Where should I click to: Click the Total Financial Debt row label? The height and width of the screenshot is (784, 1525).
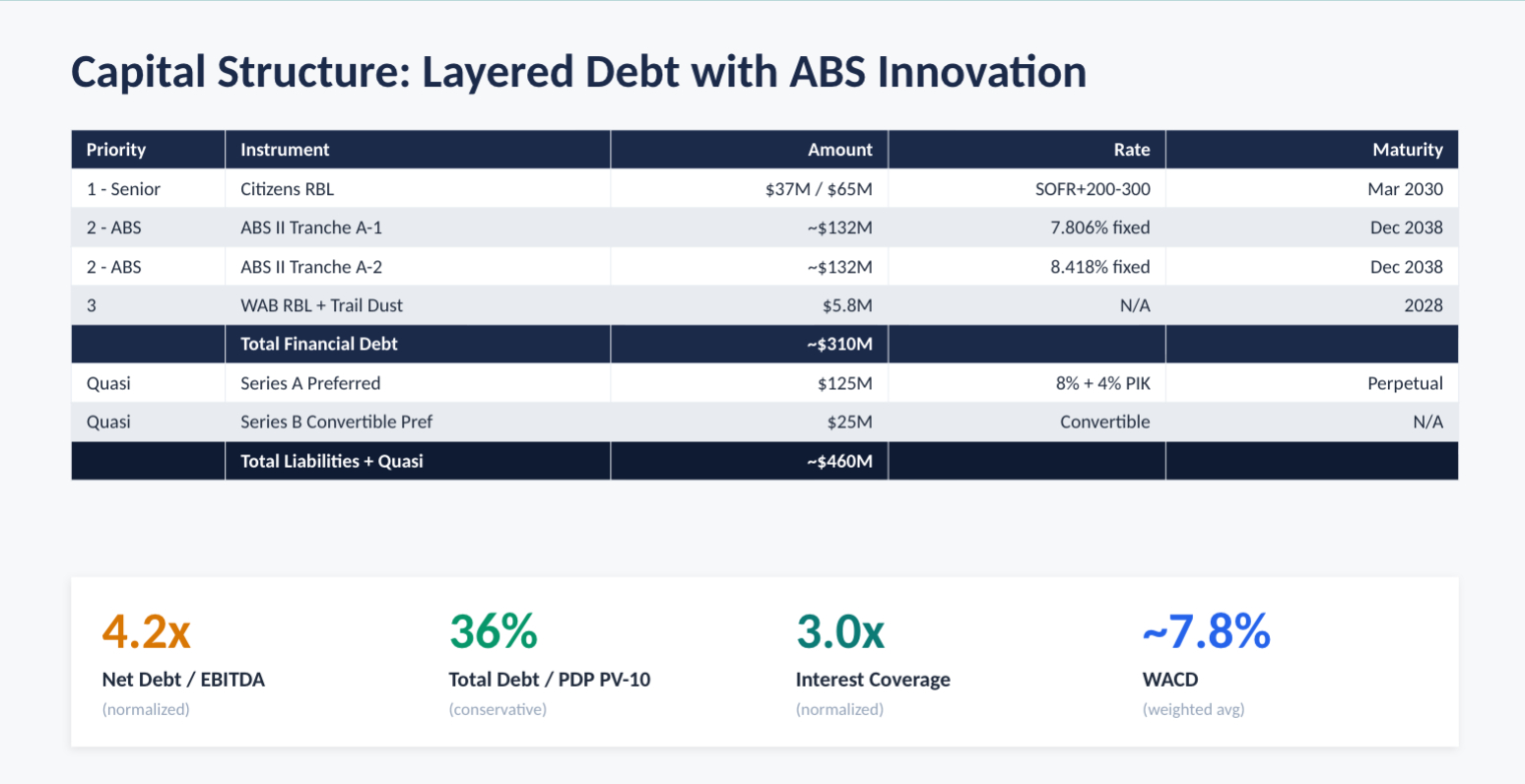coord(319,344)
